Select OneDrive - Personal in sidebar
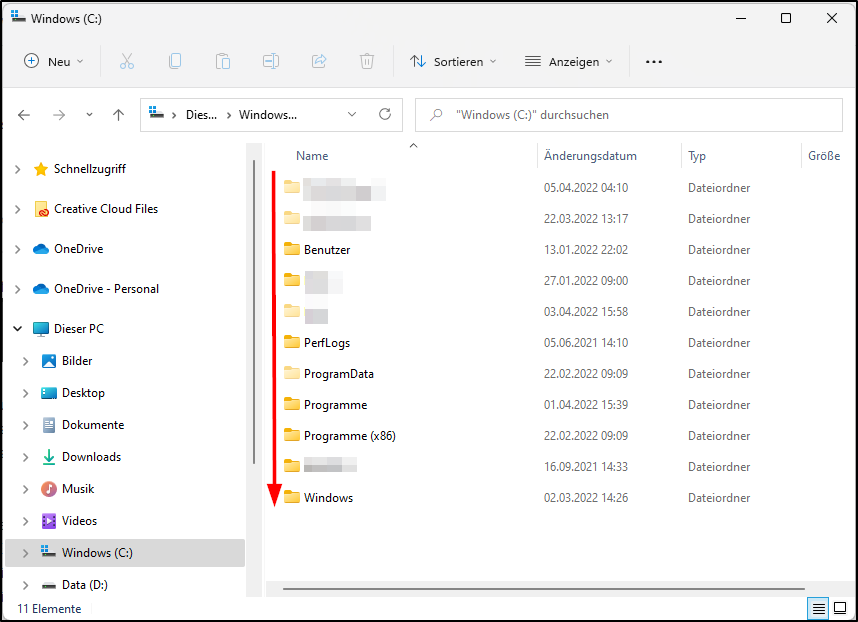The image size is (858, 622). [x=106, y=289]
